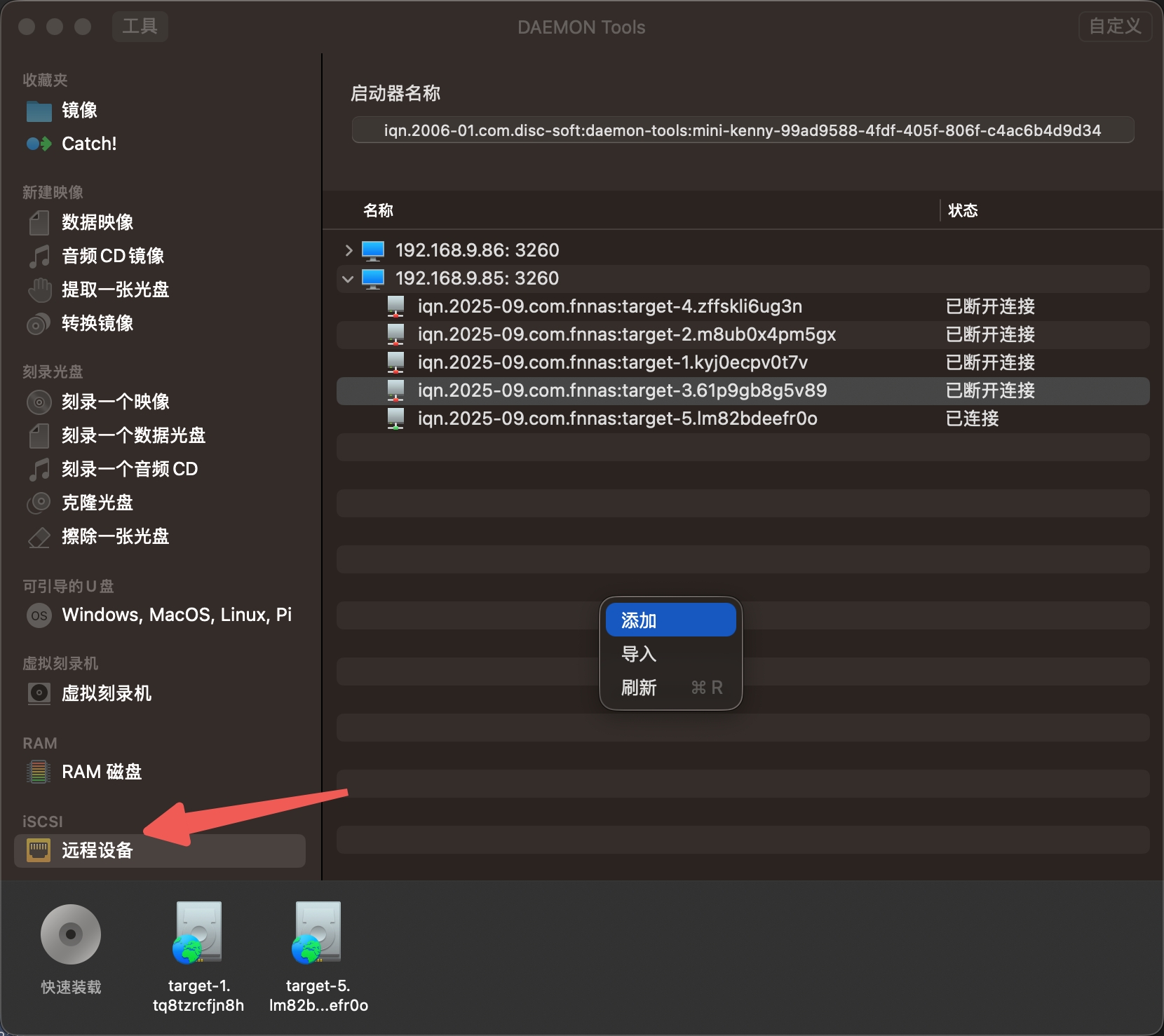Click the OS badge icon for bootable USB
Image resolution: width=1164 pixels, height=1036 pixels.
coord(39,615)
